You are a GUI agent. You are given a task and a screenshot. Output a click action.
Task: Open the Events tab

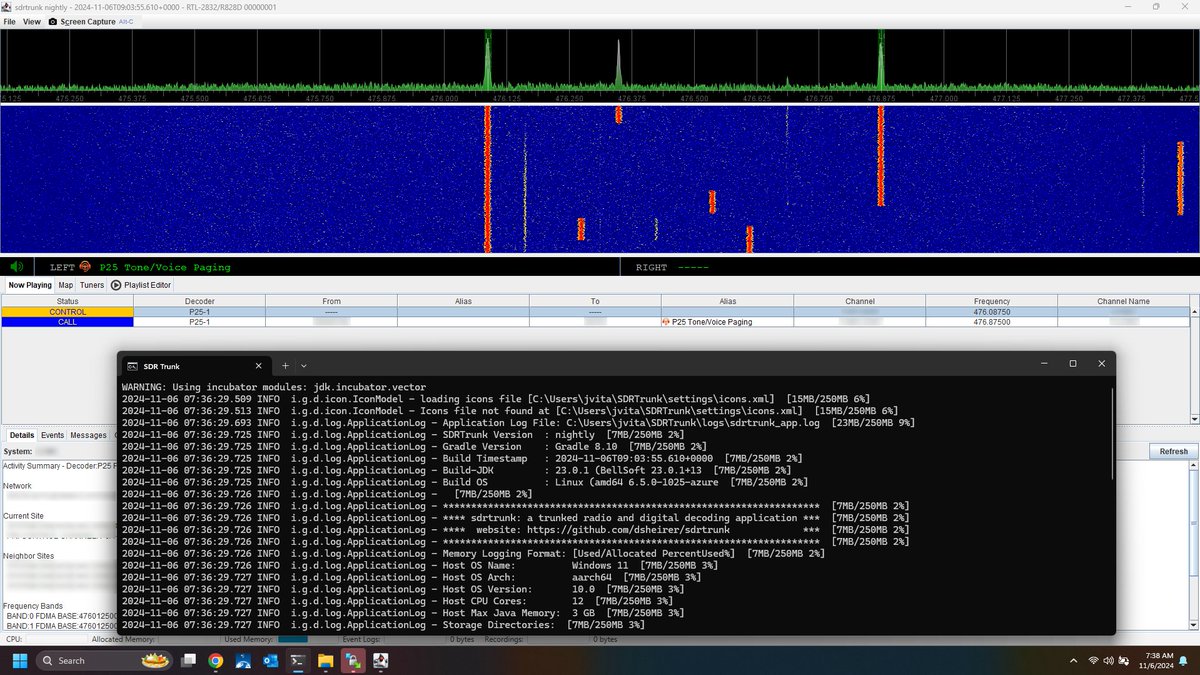(x=52, y=435)
